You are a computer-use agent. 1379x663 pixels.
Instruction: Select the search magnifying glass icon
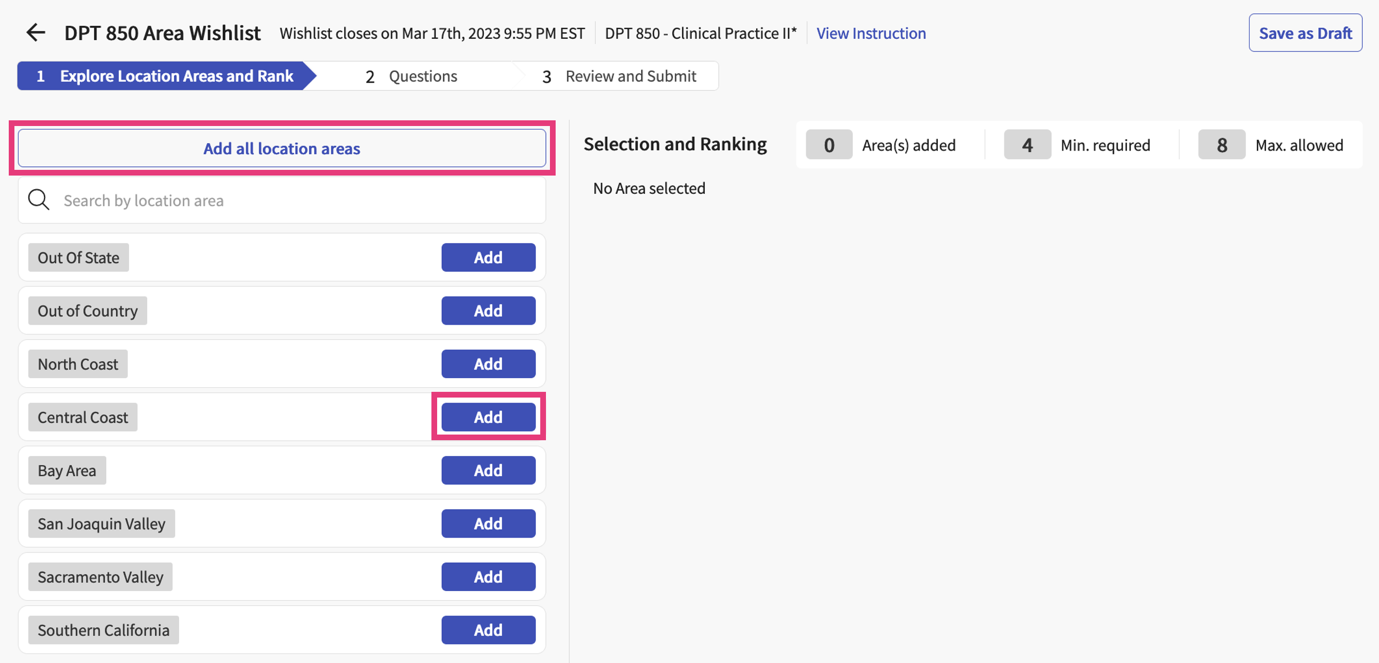click(x=38, y=199)
